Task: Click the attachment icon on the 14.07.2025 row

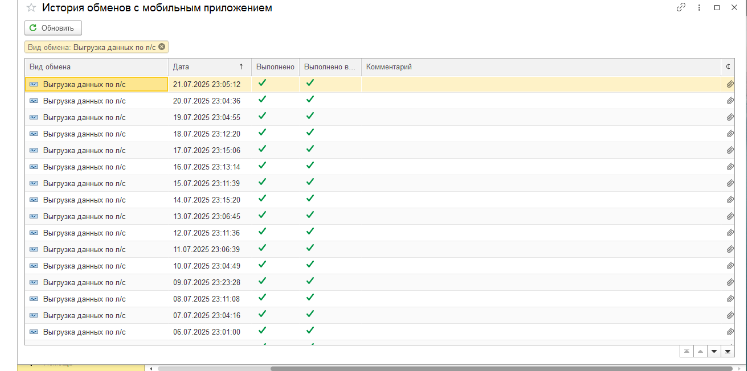Action: 730,200
